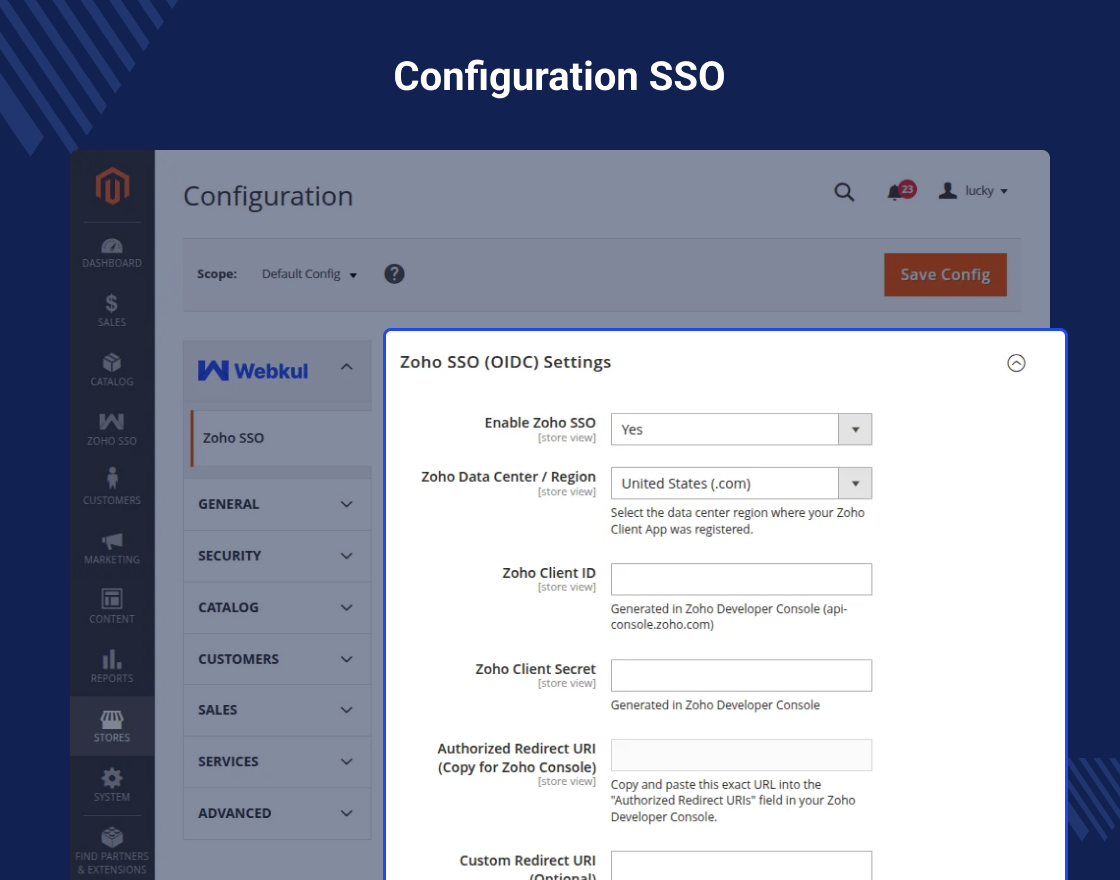The image size is (1120, 880).
Task: Expand the SERVICES section
Action: tap(277, 761)
